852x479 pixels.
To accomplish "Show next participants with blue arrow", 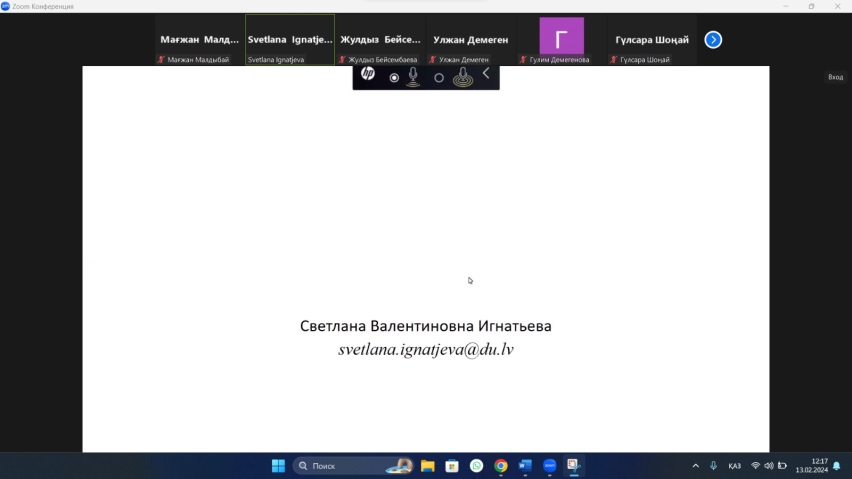I will (713, 40).
